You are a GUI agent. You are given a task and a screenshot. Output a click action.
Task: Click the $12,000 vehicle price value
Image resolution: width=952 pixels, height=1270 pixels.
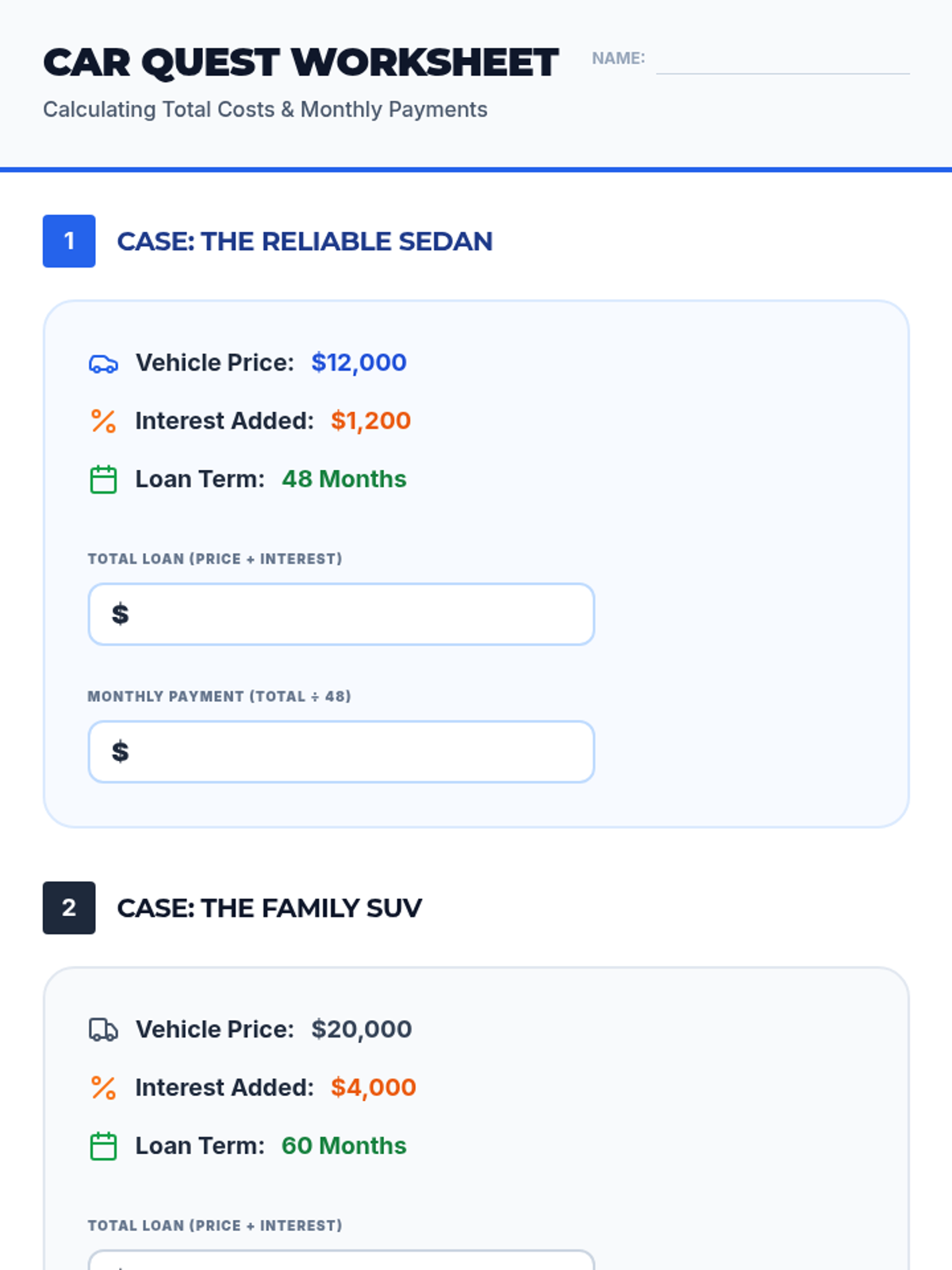pos(359,363)
